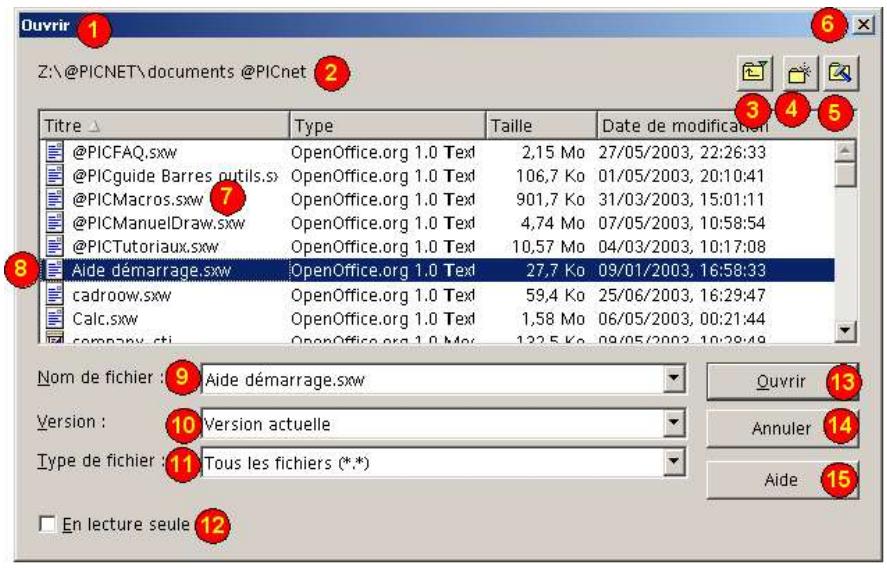The image size is (887, 568).
Task: Click date 04/03/2003, 10:17:08
Action: (x=682, y=247)
